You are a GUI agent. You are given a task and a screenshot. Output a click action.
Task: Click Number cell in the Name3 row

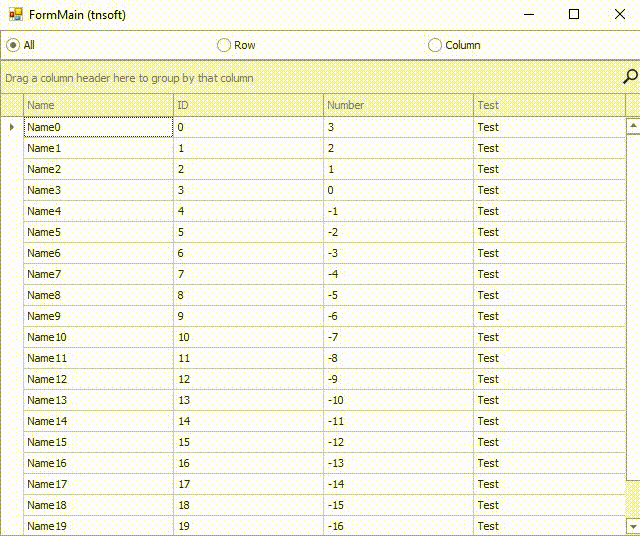(398, 190)
